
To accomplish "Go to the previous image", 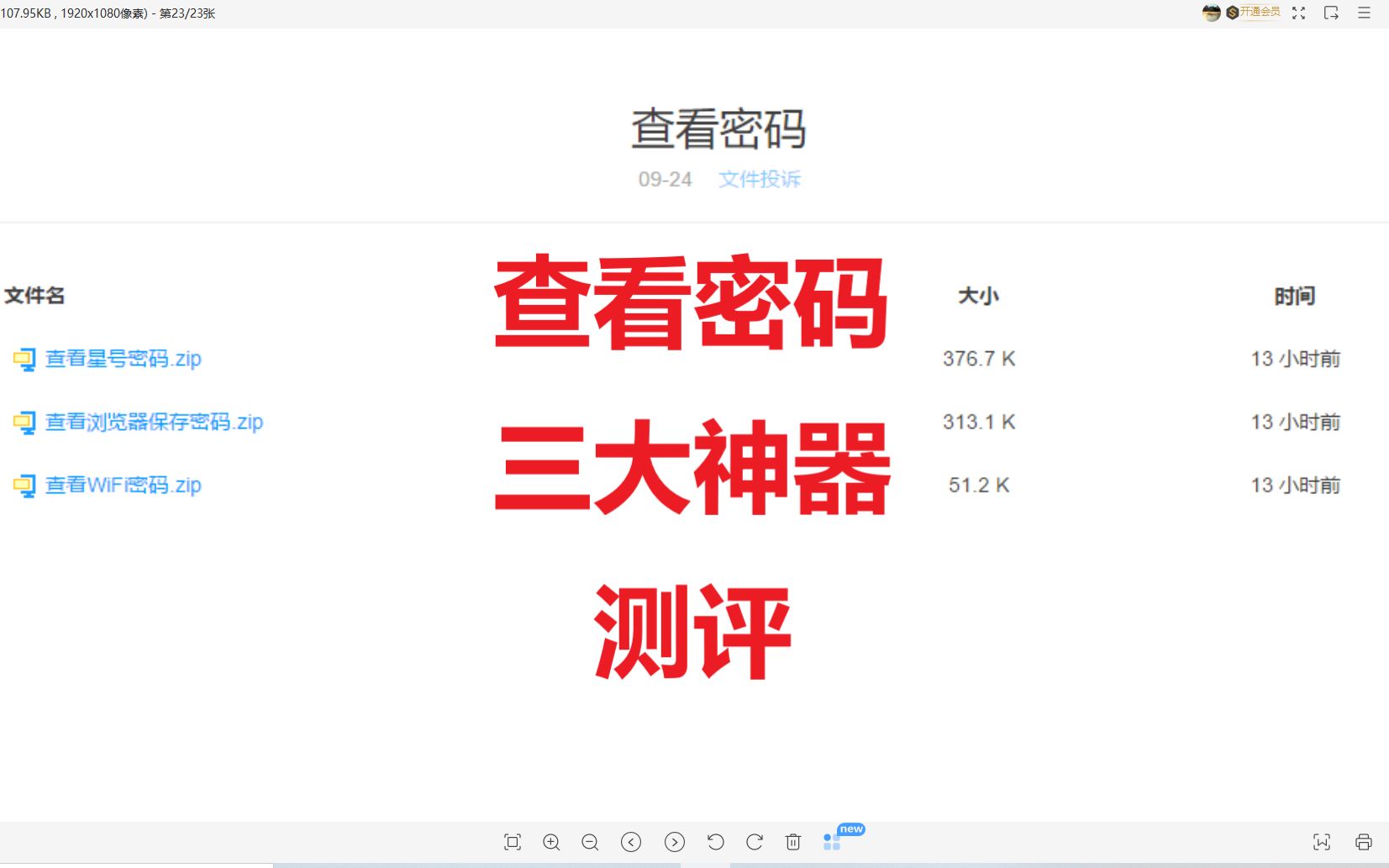I will click(x=631, y=841).
